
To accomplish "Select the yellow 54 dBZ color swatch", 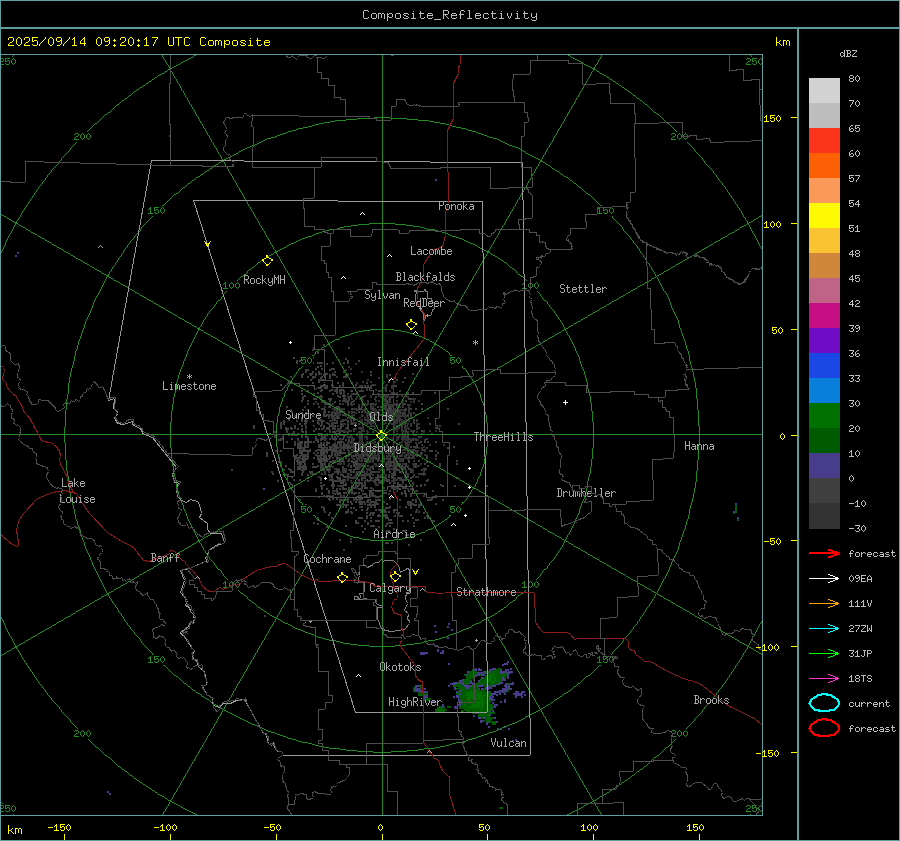I will (x=824, y=215).
